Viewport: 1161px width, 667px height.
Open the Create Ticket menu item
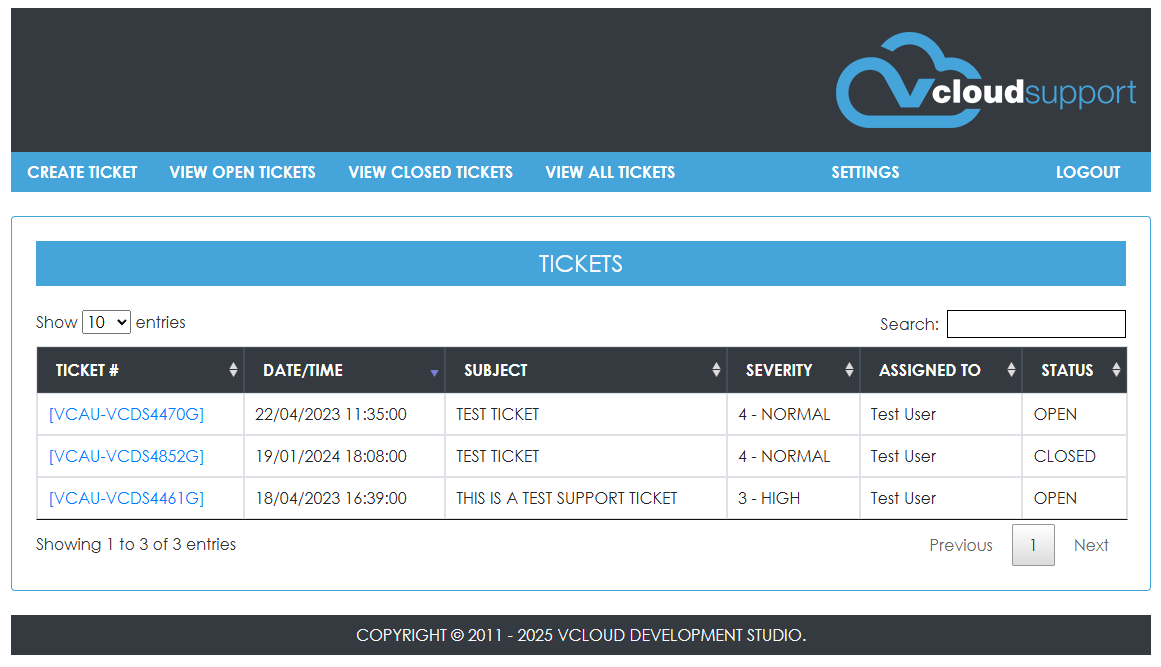point(82,172)
